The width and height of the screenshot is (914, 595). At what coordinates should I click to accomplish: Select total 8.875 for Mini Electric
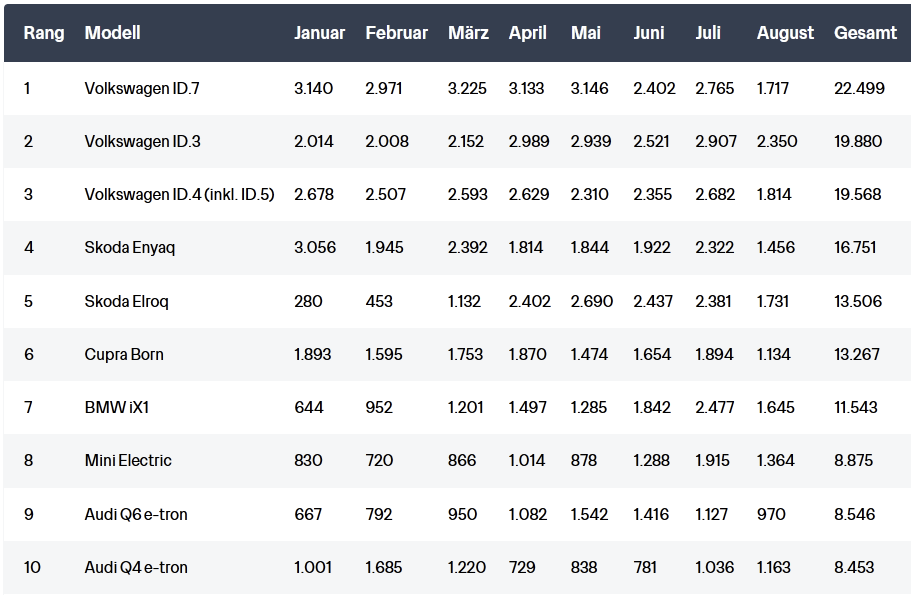(x=853, y=460)
